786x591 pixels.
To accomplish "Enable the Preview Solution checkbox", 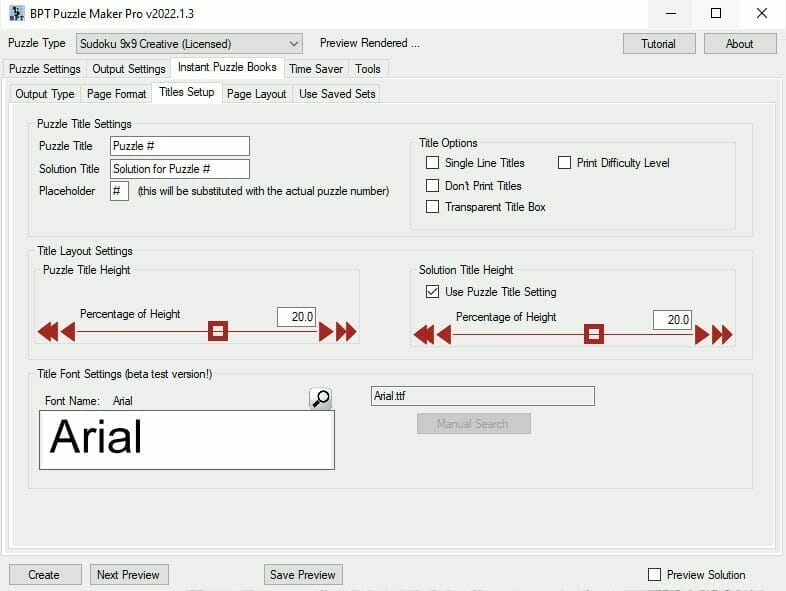I will pos(654,574).
